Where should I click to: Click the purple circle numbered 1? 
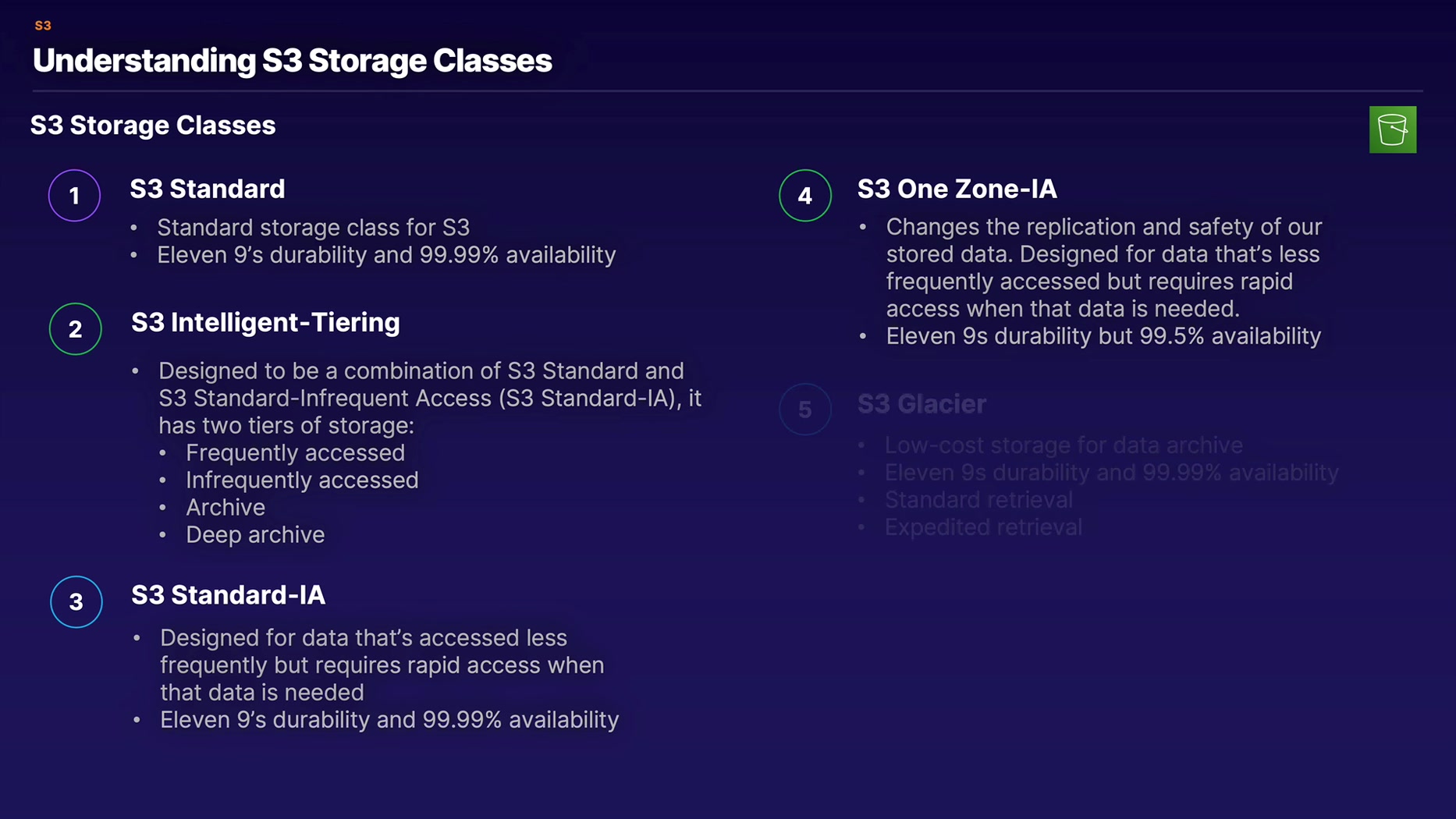74,196
